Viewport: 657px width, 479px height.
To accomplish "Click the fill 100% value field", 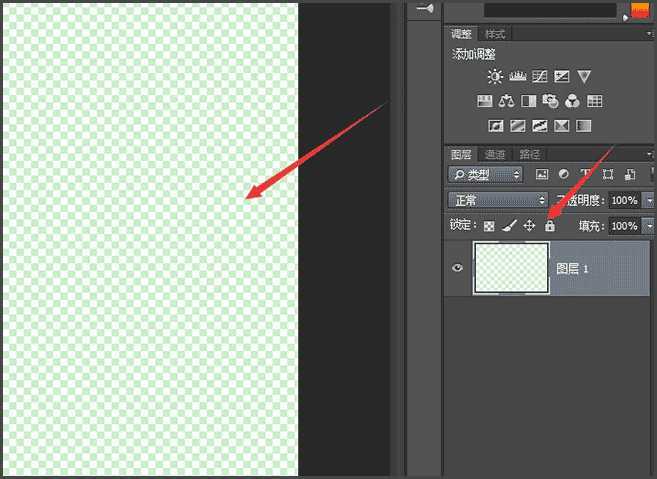I will click(624, 226).
